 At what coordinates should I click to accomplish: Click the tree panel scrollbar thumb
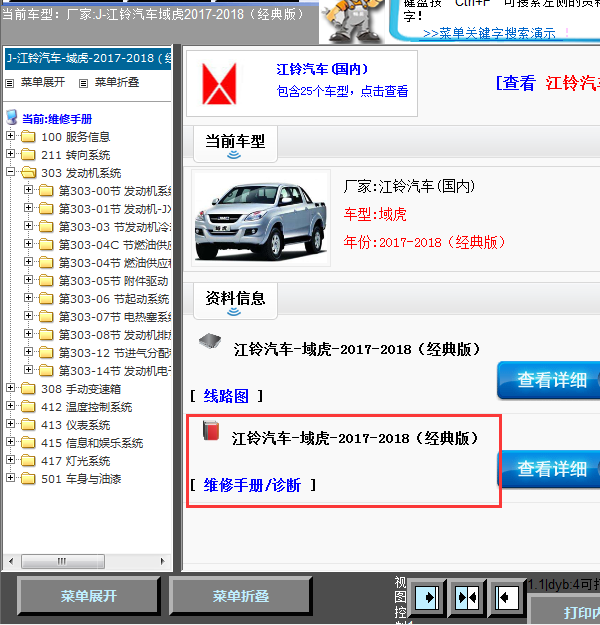[x=63, y=561]
